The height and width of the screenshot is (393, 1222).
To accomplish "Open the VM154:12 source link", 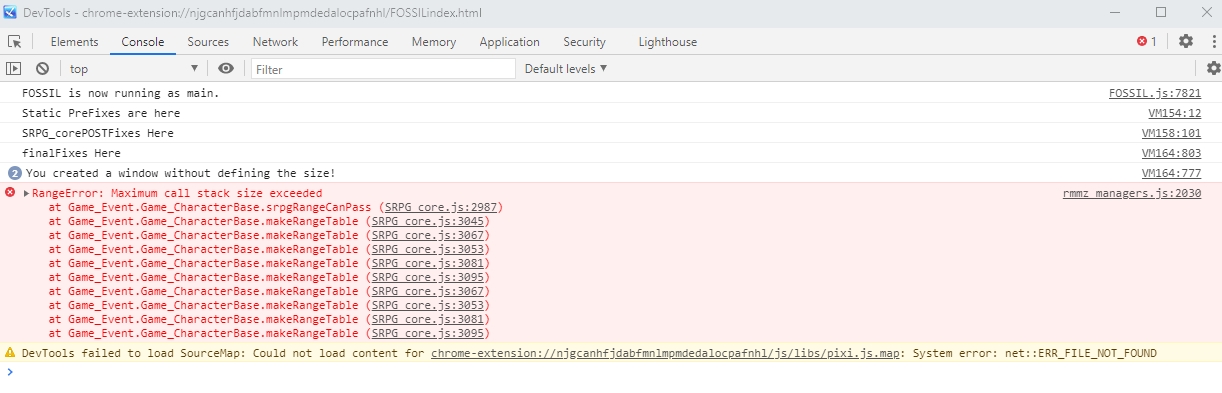I will 1174,113.
